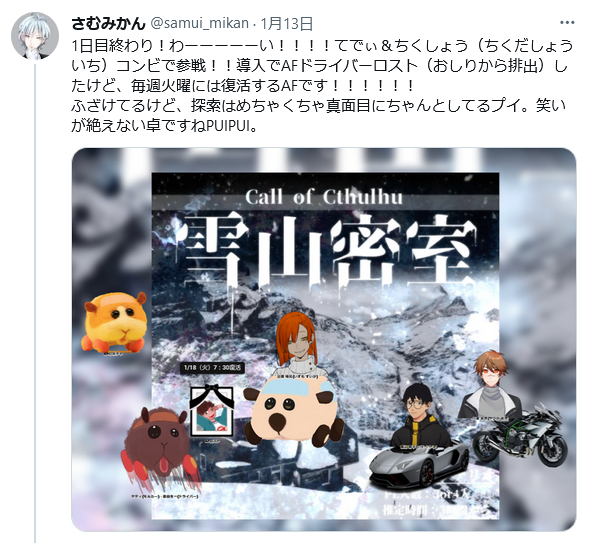Click the orange guinea pig car in the image
This screenshot has width=593, height=543.
click(x=114, y=321)
